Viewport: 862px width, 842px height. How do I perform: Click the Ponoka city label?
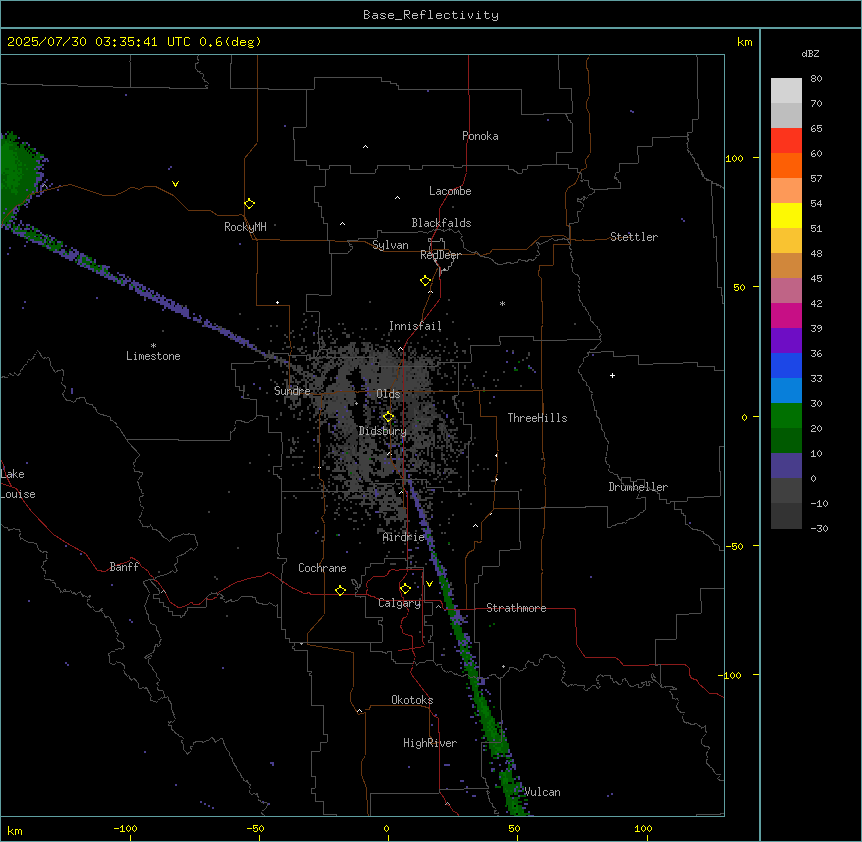pos(480,136)
